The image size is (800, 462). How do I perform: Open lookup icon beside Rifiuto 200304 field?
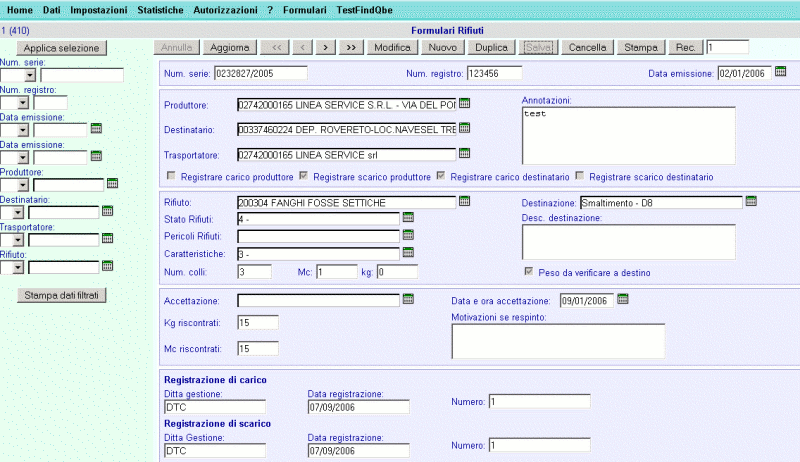pos(464,201)
